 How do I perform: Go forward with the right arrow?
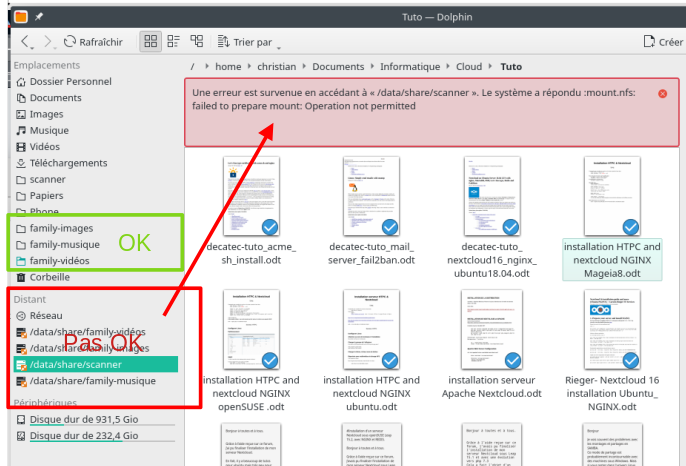tap(48, 42)
